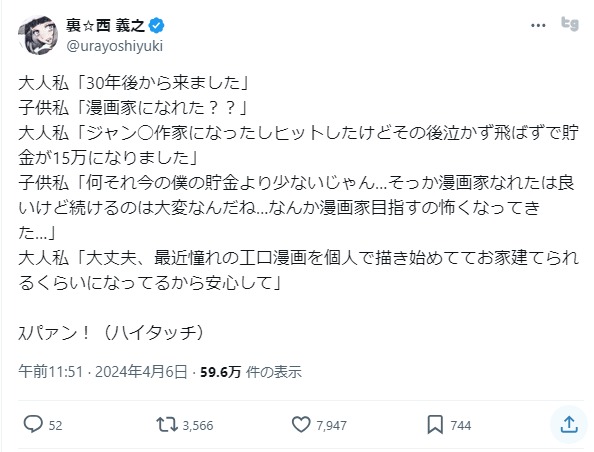
Task: Click the 744 bookmarks count
Action: click(x=461, y=425)
